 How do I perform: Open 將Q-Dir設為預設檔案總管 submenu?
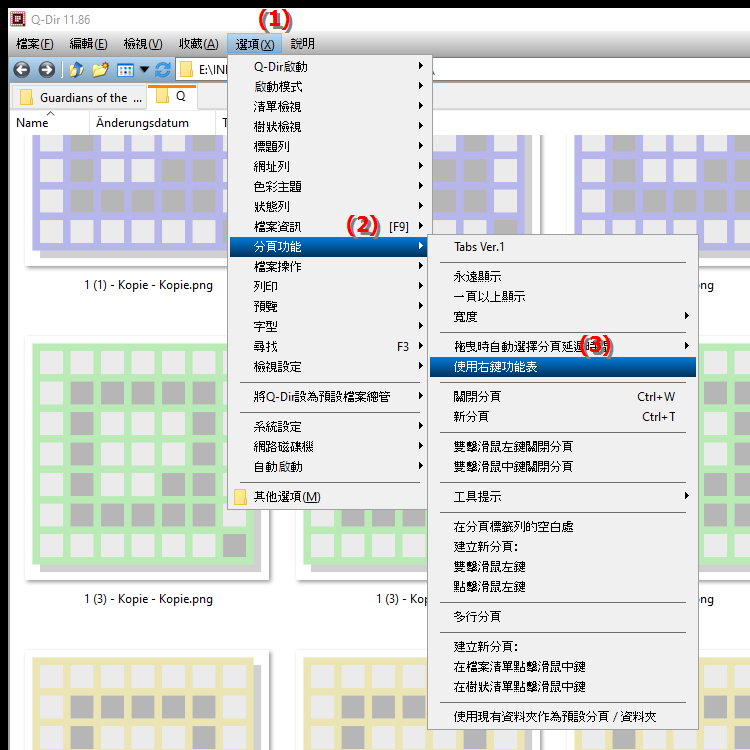tap(330, 397)
